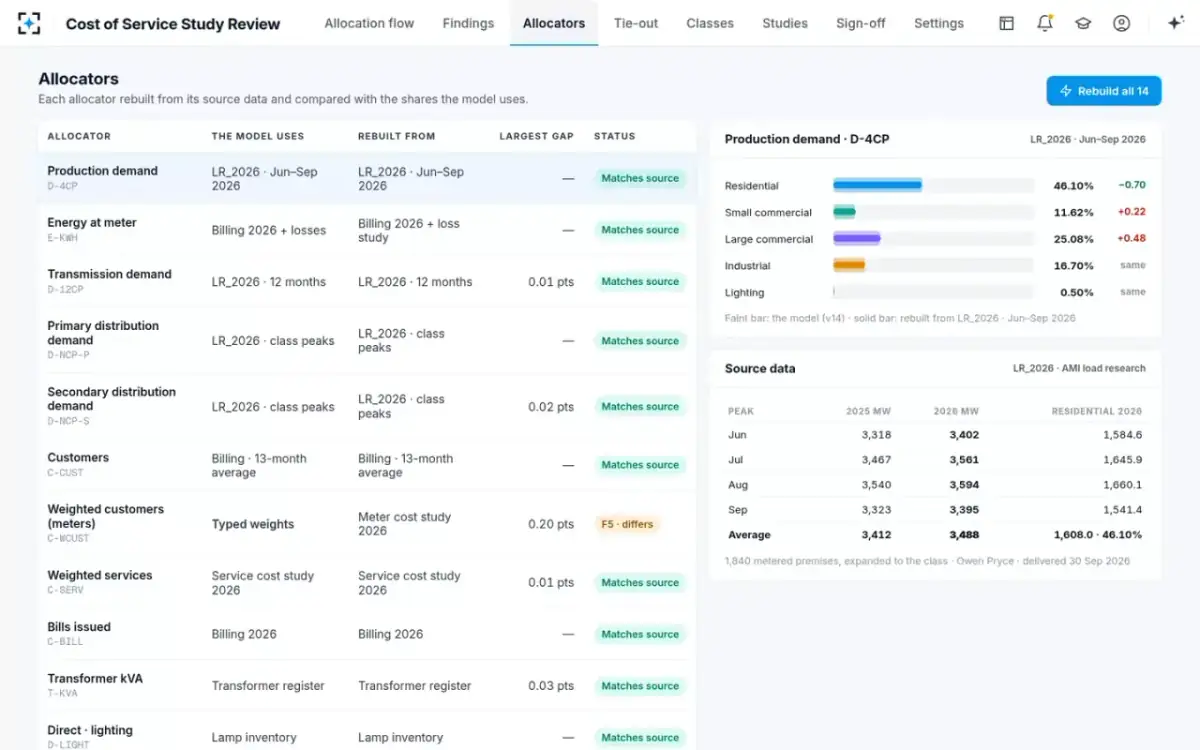Open the layout panel icon
1200x750 pixels.
(1007, 23)
